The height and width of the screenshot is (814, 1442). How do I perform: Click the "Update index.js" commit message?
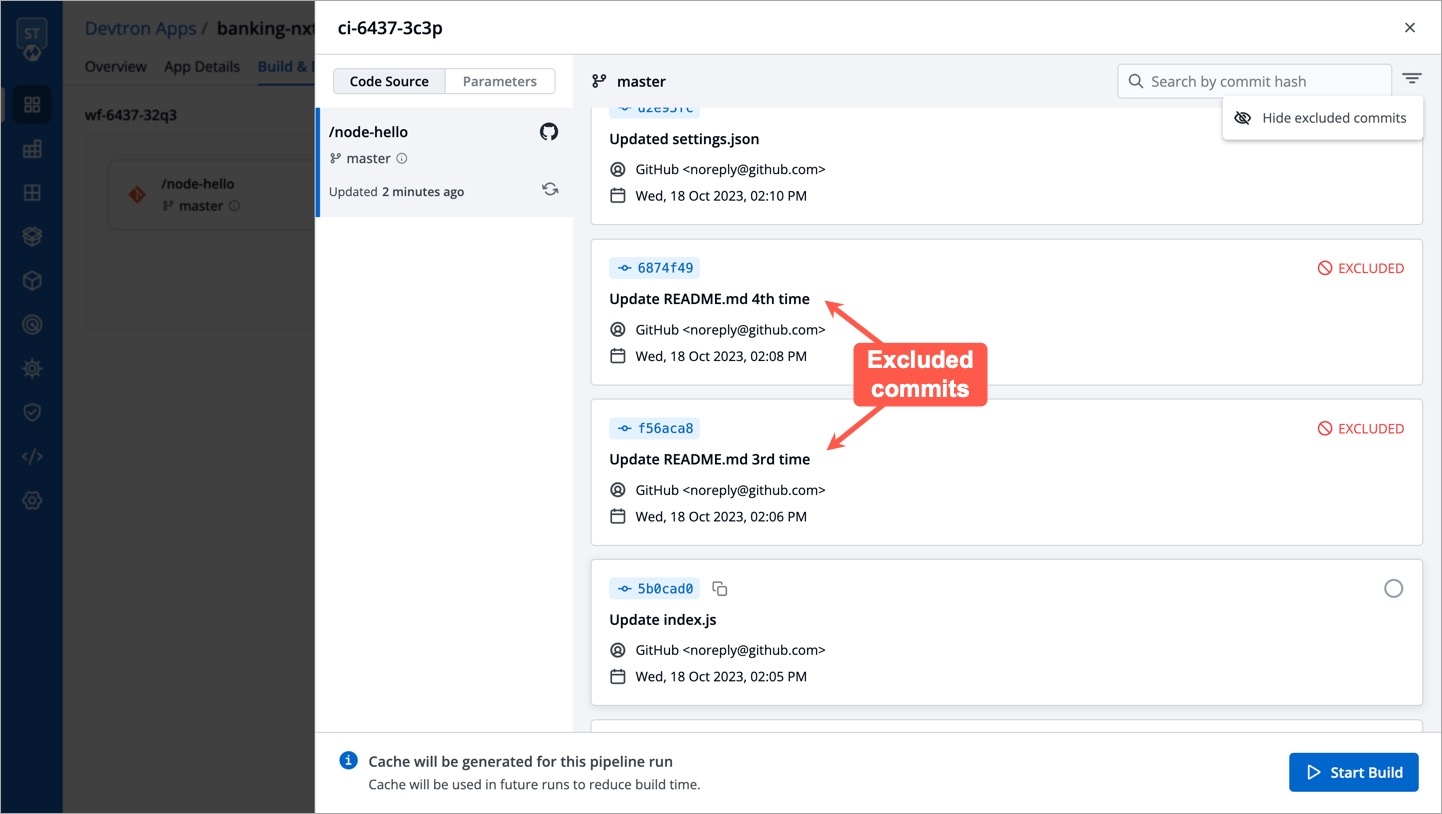pyautogui.click(x=663, y=620)
